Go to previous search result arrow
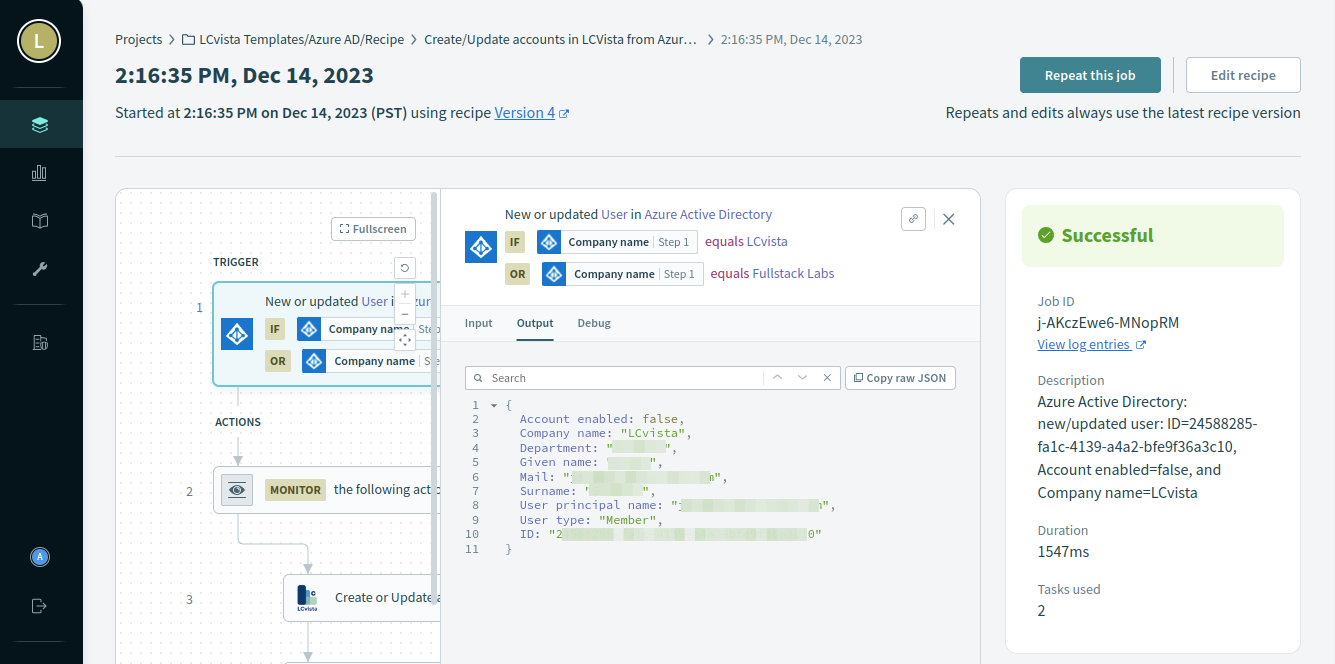The image size is (1335, 664). (777, 378)
